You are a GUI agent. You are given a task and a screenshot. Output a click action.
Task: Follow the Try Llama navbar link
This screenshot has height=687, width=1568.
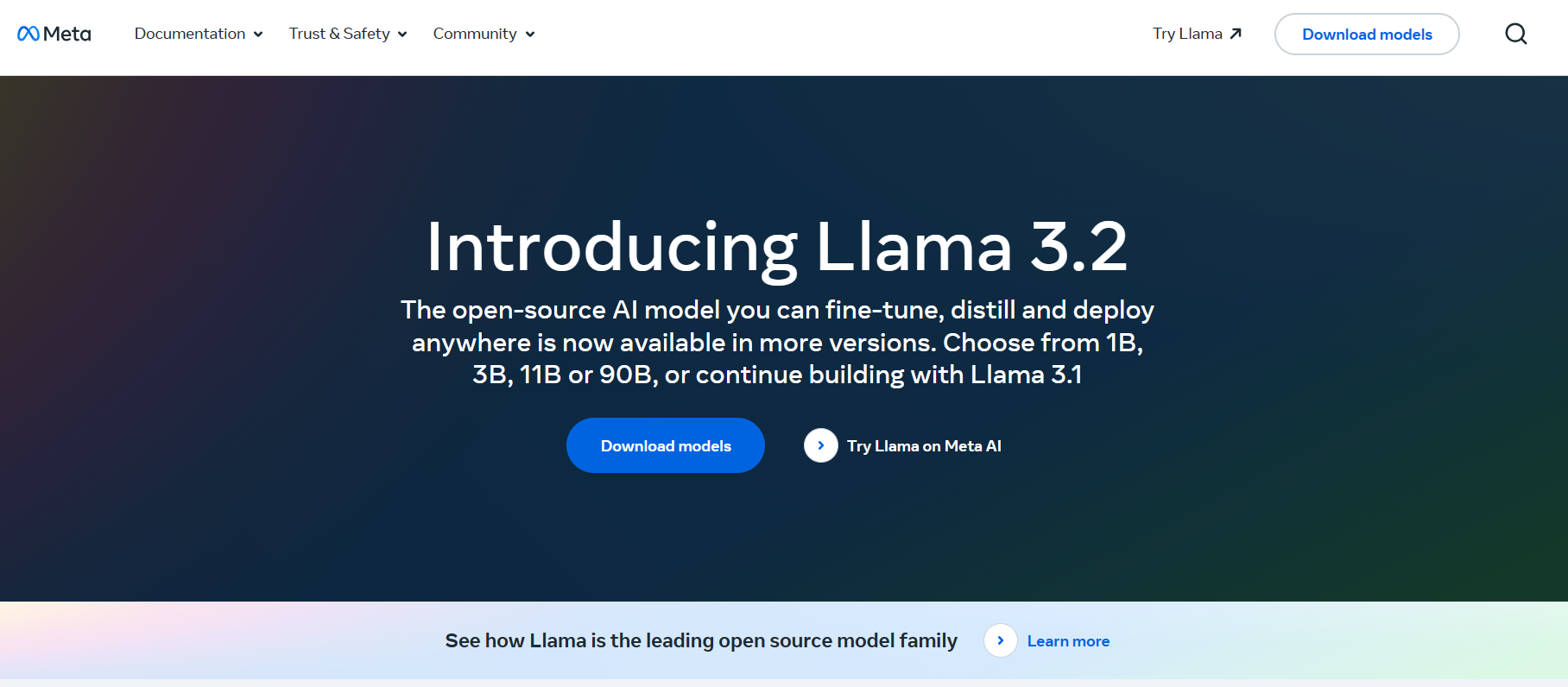(x=1187, y=34)
